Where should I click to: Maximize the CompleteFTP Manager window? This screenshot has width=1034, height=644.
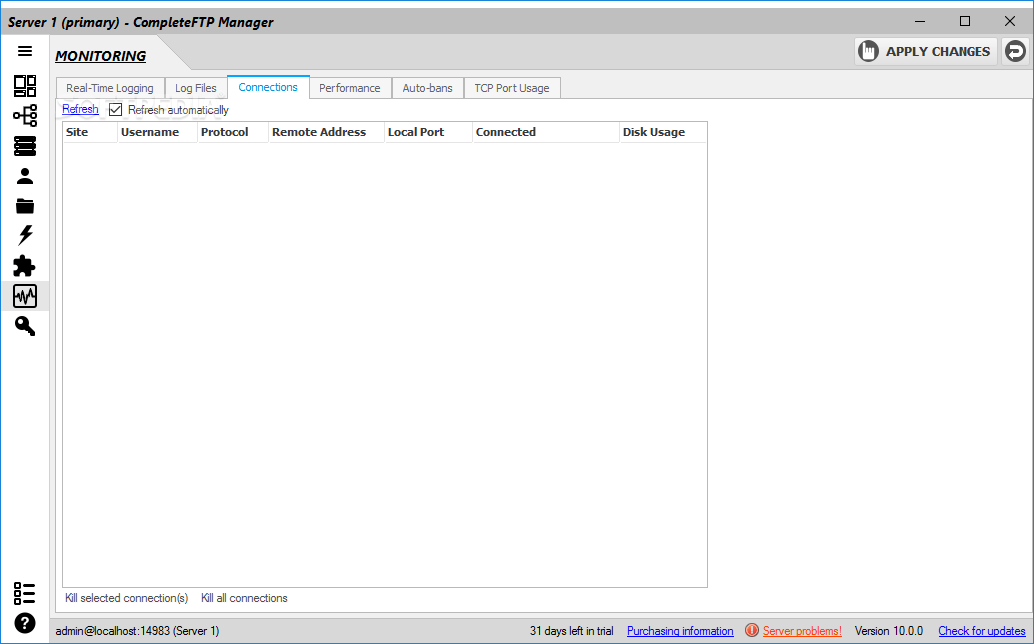(x=965, y=22)
